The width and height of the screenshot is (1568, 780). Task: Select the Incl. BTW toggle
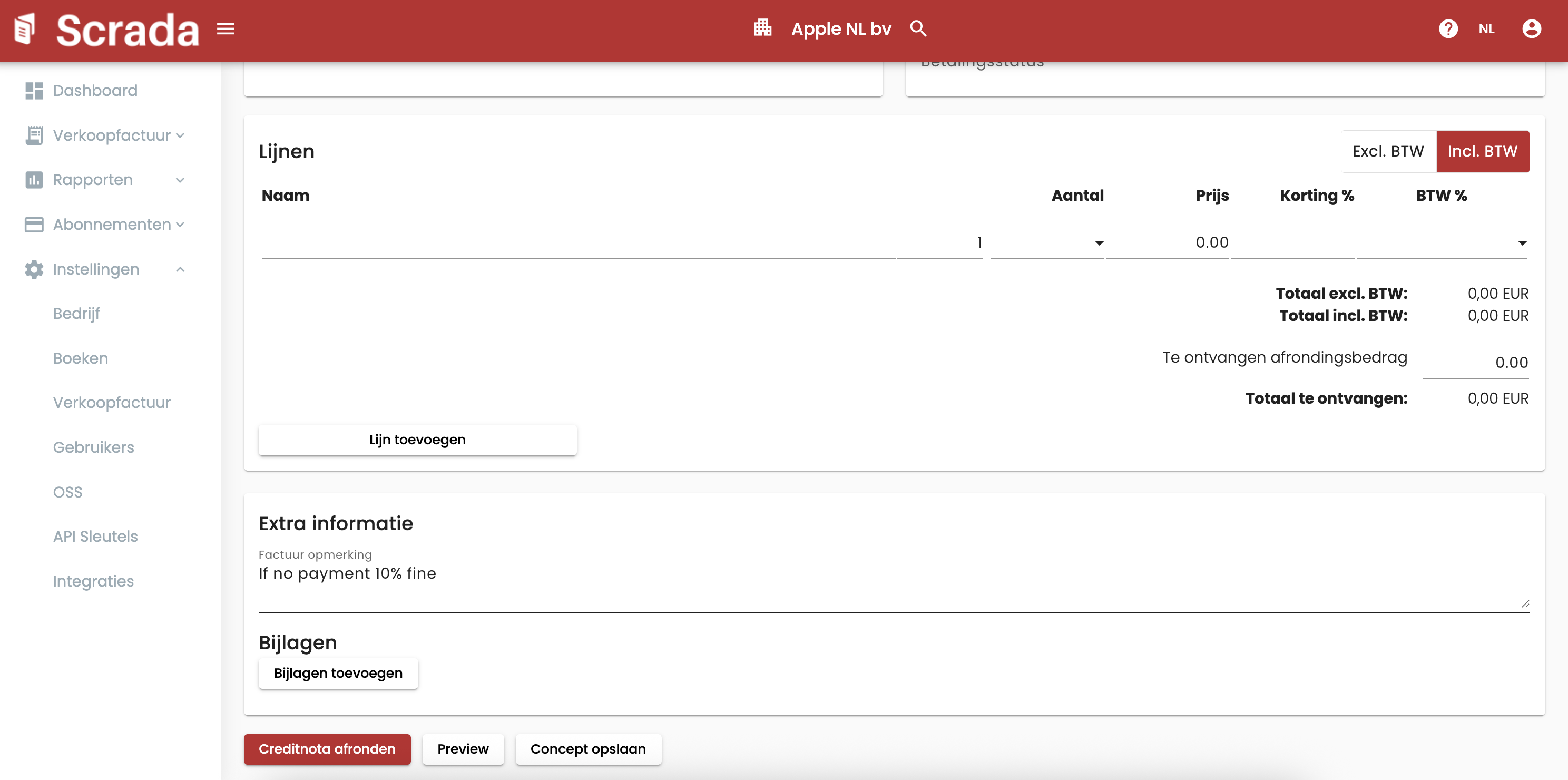[1482, 151]
